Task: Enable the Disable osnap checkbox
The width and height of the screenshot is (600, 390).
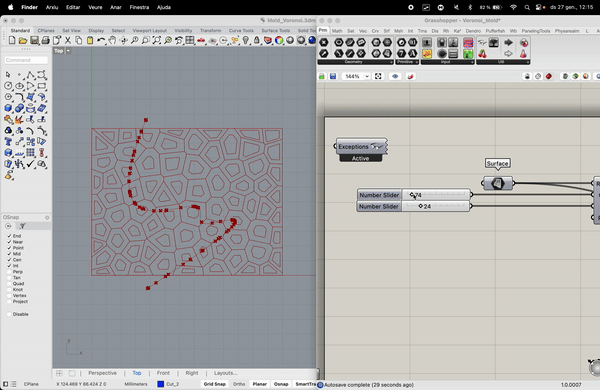Action: [x=9, y=314]
